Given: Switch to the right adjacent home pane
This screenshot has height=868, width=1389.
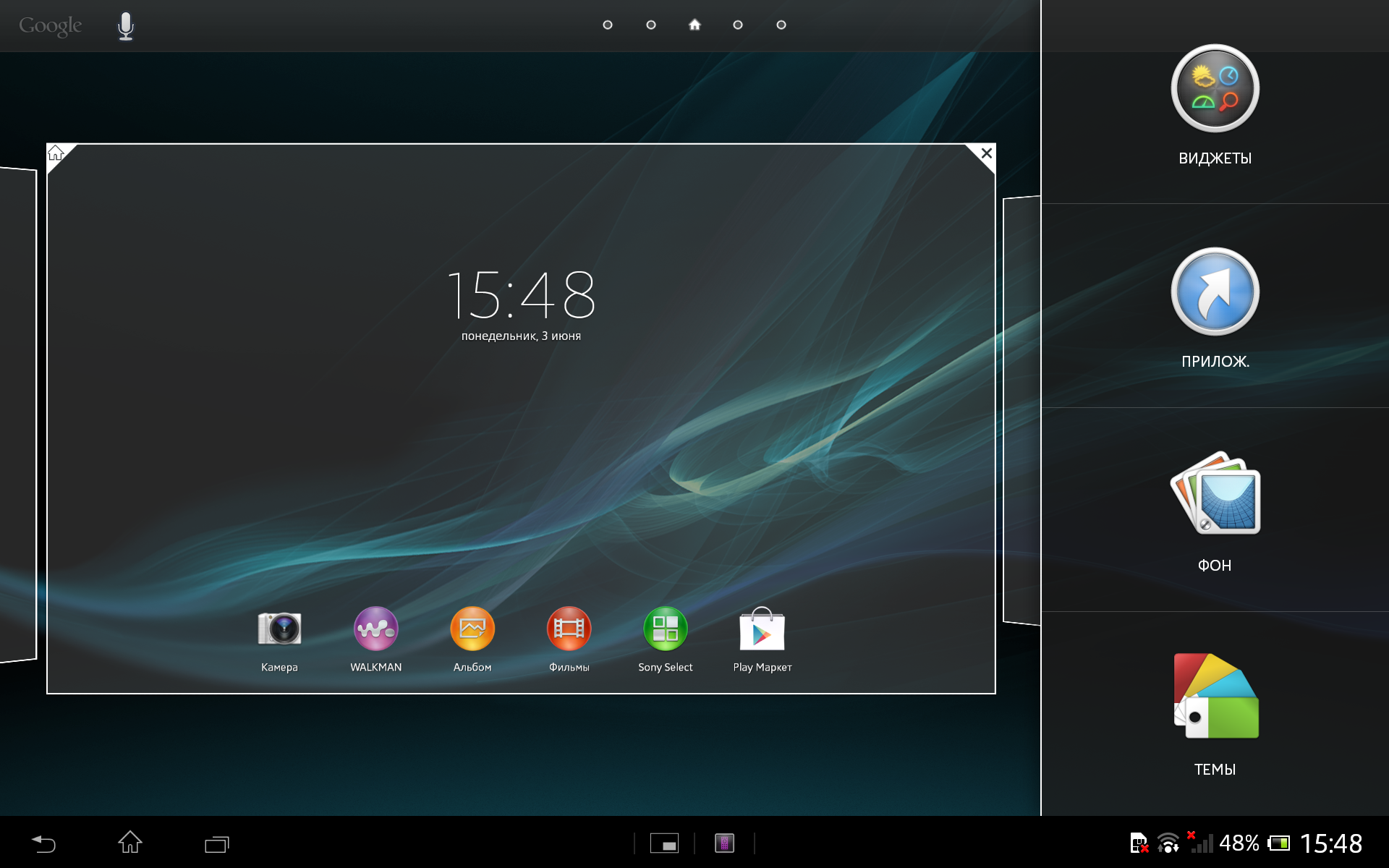Looking at the screenshot, I should 1021,410.
